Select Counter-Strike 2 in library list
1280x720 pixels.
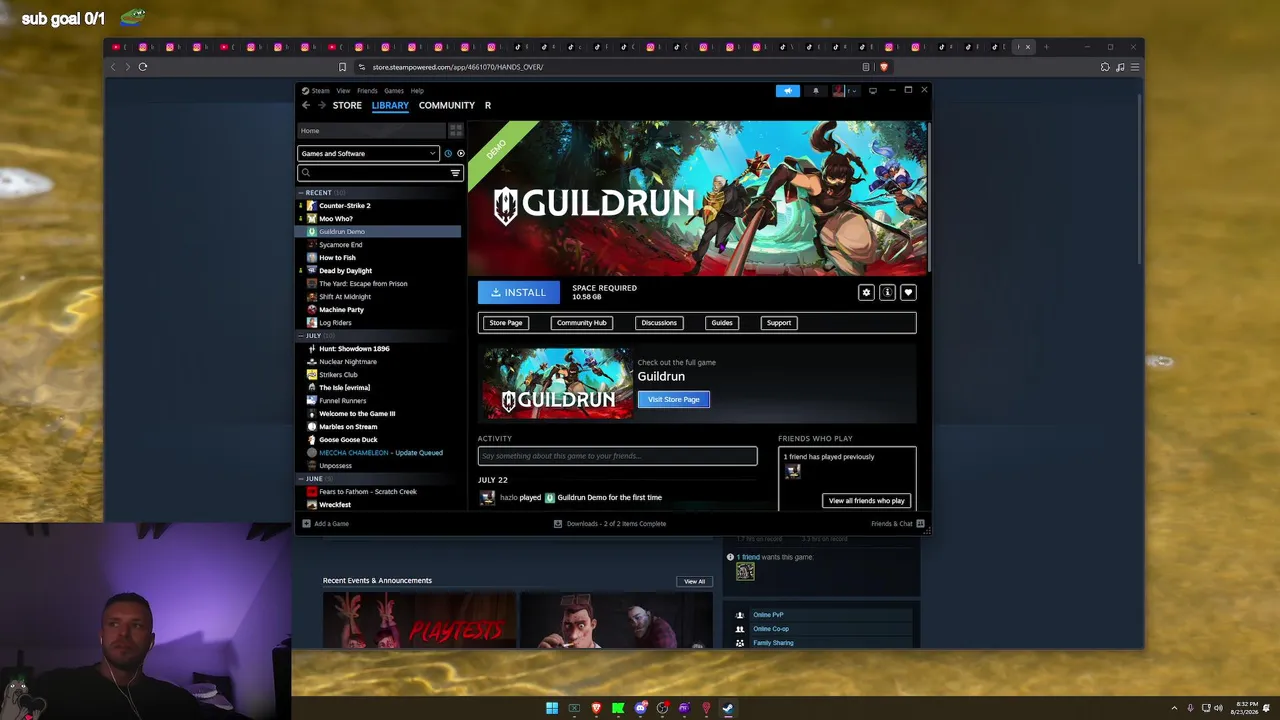coord(345,205)
